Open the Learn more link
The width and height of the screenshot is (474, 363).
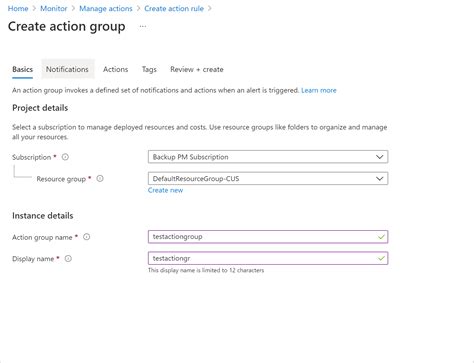tap(319, 90)
